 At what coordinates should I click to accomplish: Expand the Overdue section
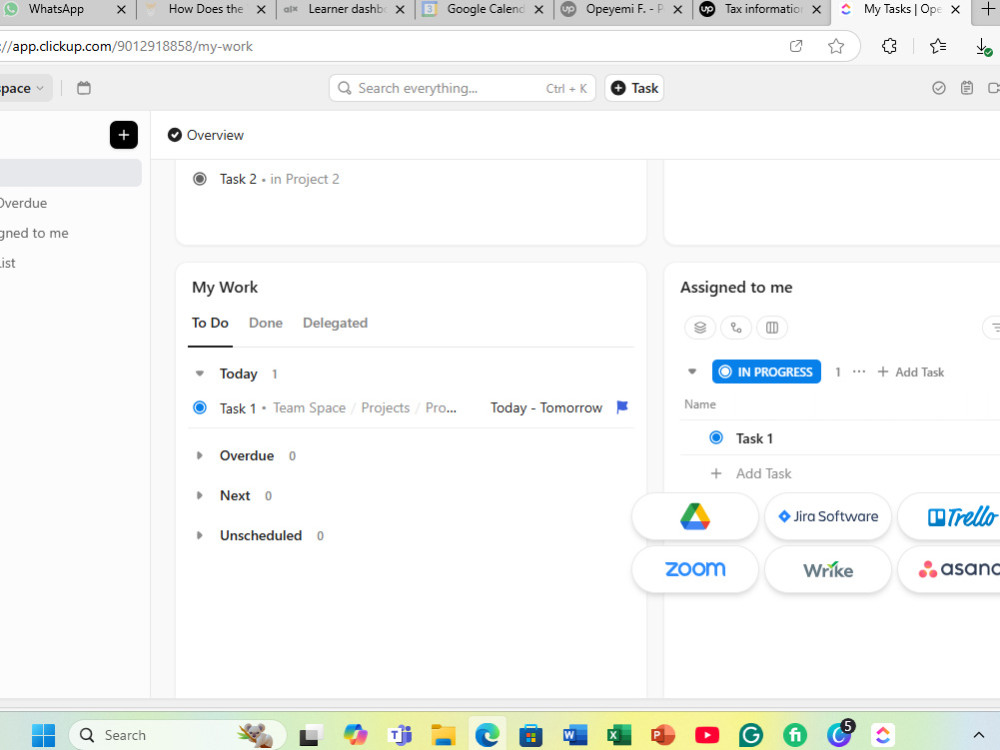(200, 455)
